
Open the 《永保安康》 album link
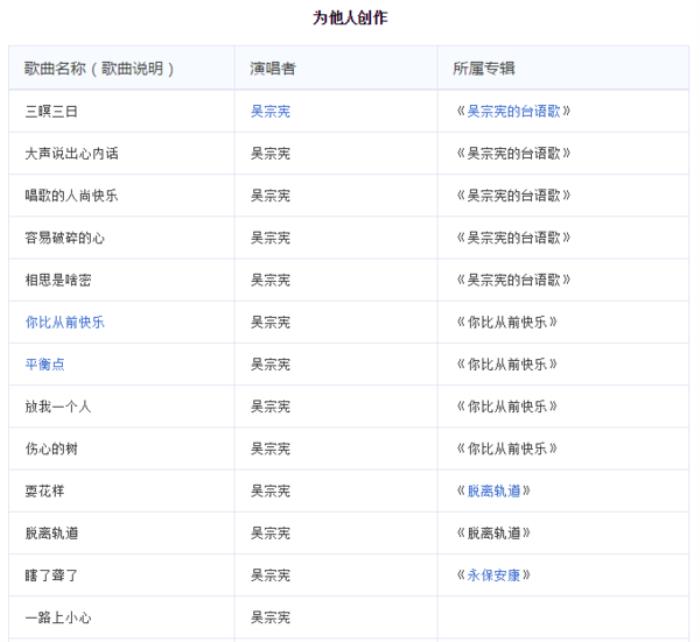click(x=494, y=575)
